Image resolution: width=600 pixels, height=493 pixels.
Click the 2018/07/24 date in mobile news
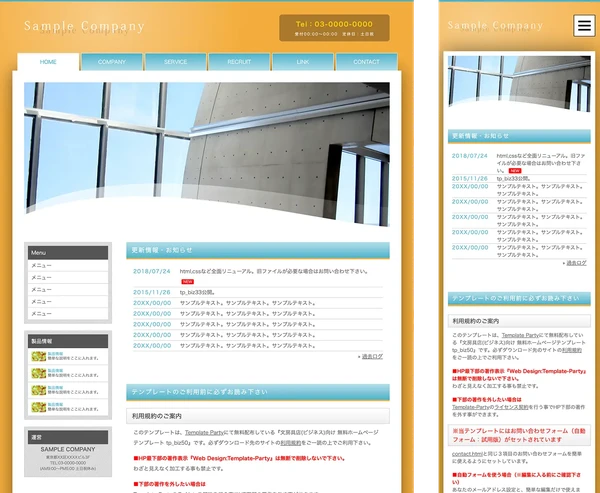[x=470, y=156]
